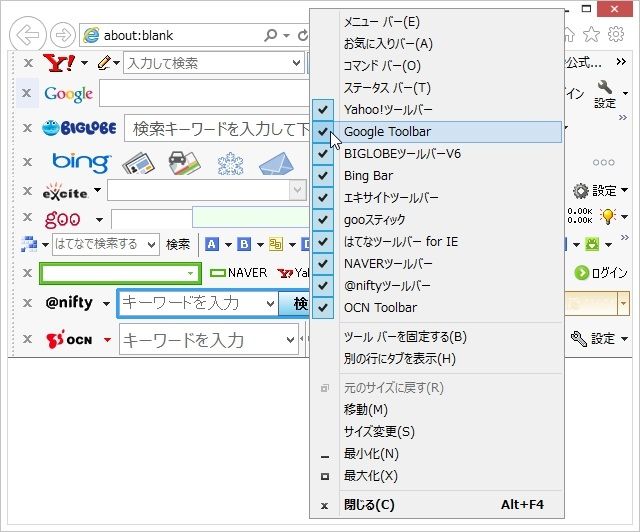Click the Google toolbar search field
The width and height of the screenshot is (640, 532).
(204, 93)
